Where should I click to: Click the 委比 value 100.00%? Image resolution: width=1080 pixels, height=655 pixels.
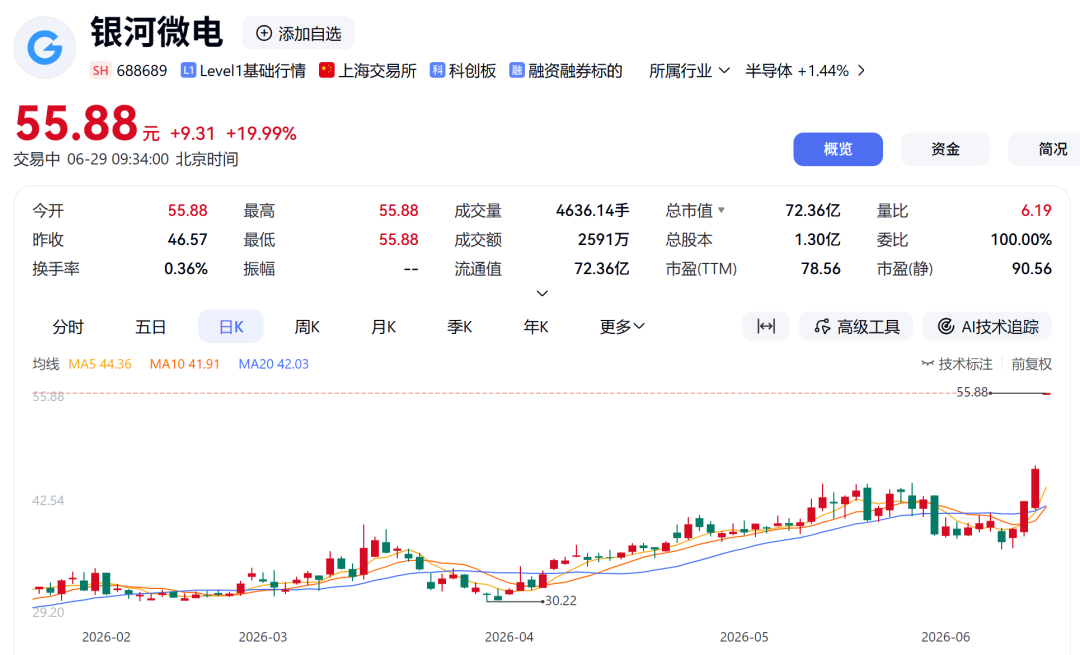click(1021, 239)
